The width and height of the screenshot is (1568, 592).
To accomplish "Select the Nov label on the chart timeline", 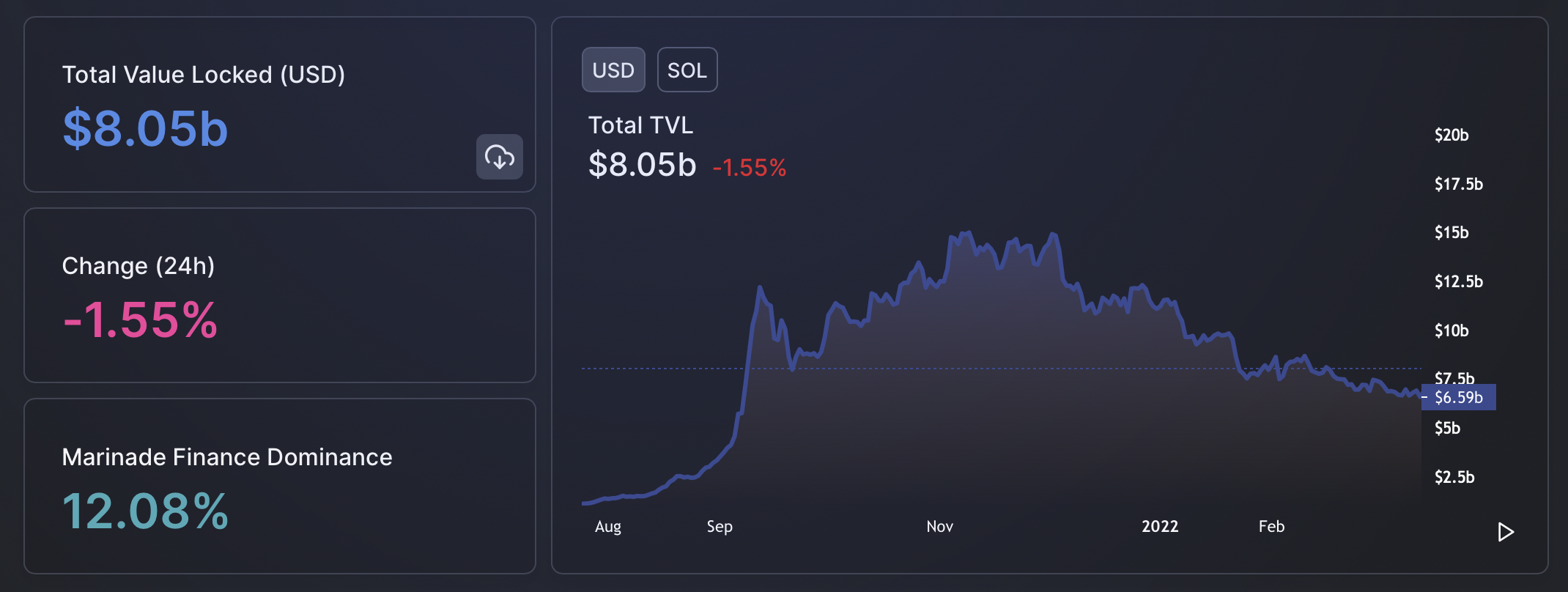I will pos(939,526).
